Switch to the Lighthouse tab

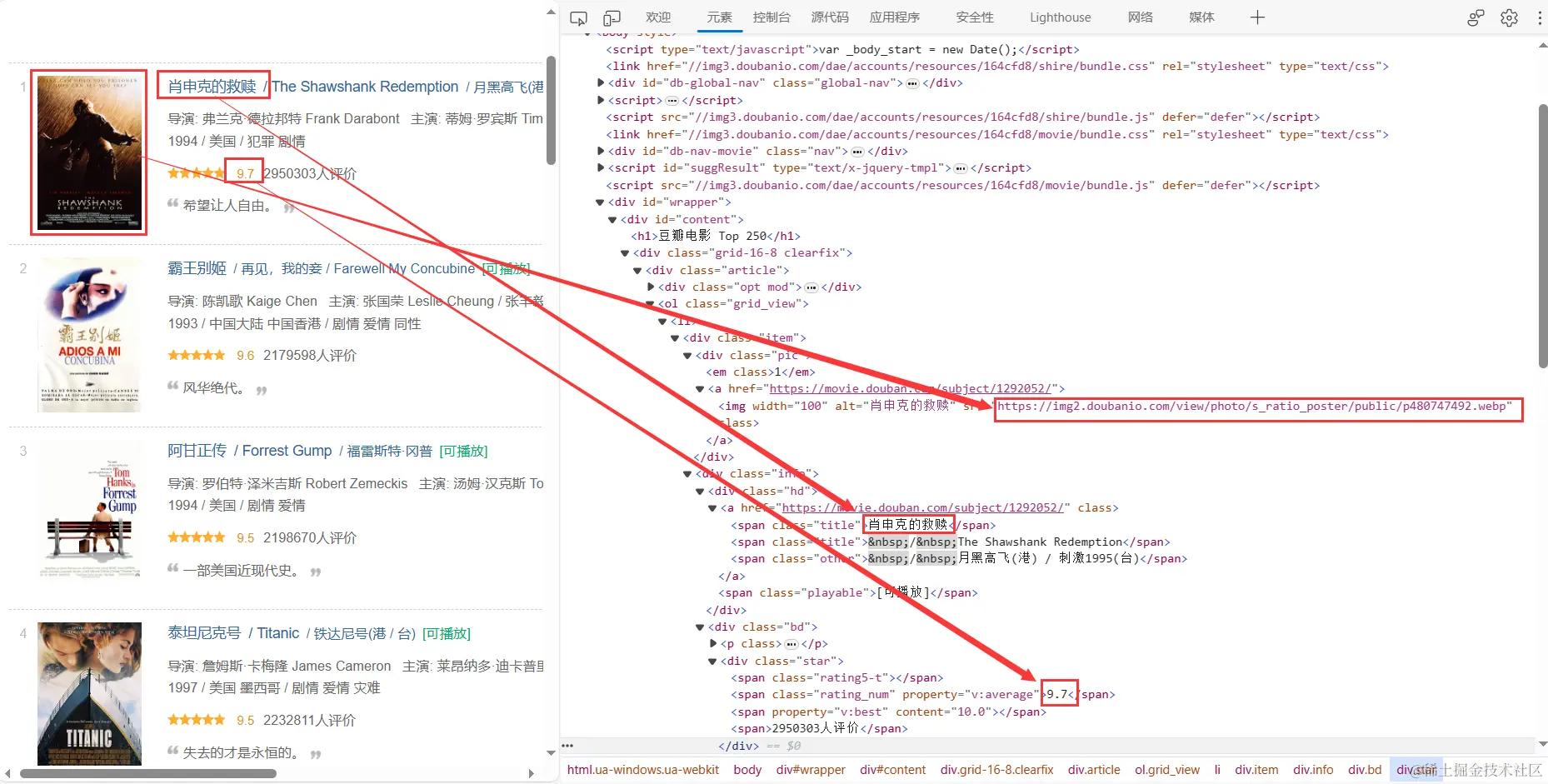[x=1060, y=17]
